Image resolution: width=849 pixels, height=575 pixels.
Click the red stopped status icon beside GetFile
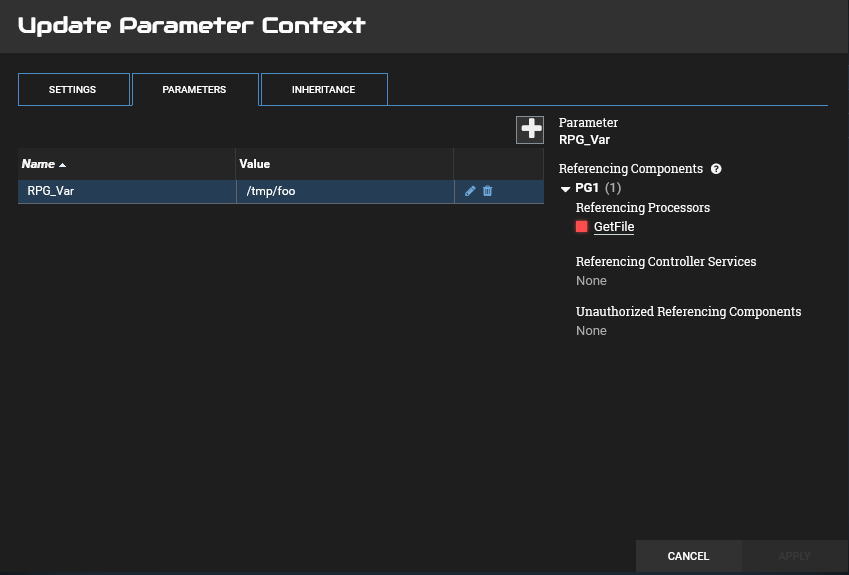pos(582,227)
